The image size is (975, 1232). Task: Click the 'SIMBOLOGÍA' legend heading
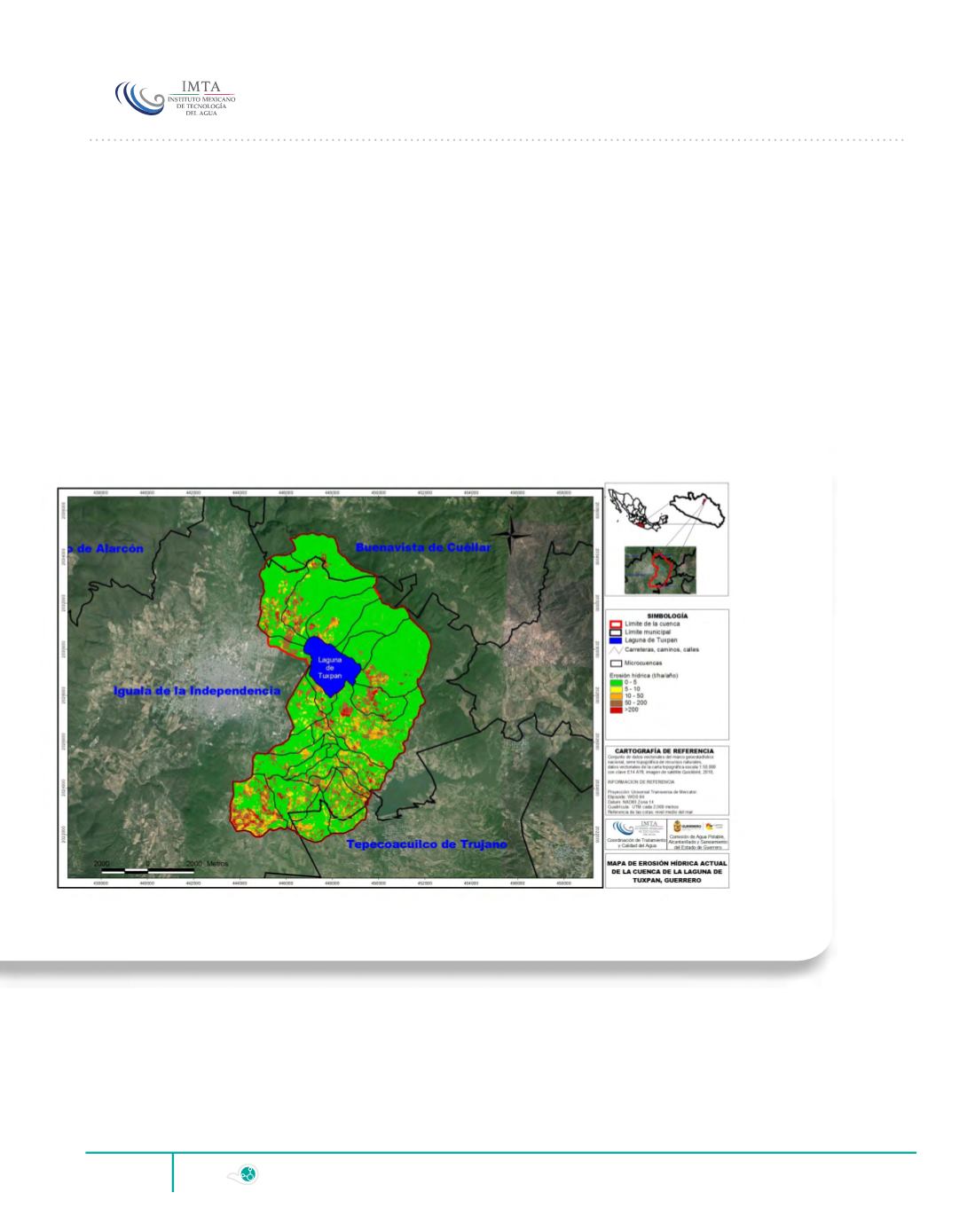[x=667, y=616]
